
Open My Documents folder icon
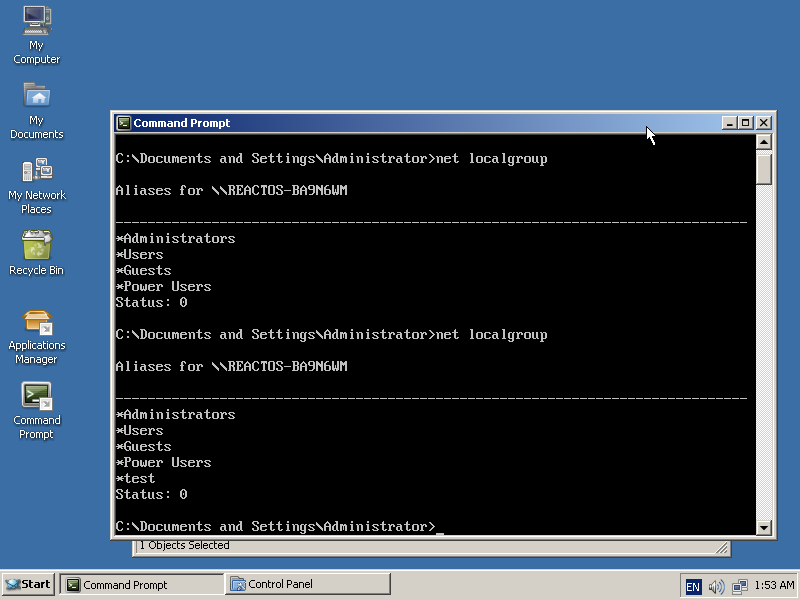click(37, 96)
